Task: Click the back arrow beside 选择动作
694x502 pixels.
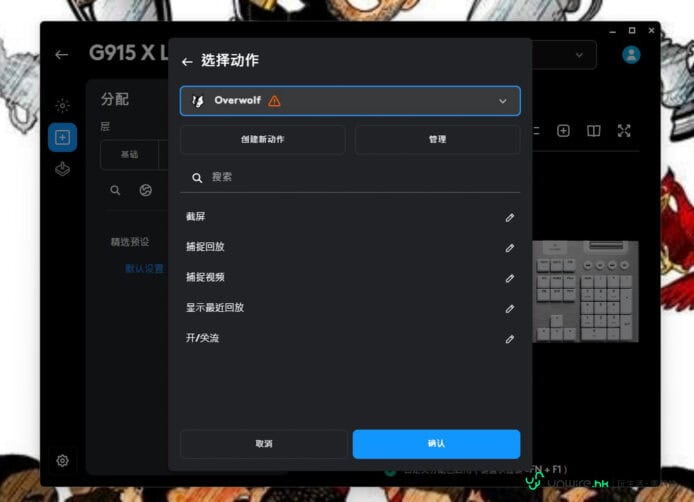Action: pos(187,62)
